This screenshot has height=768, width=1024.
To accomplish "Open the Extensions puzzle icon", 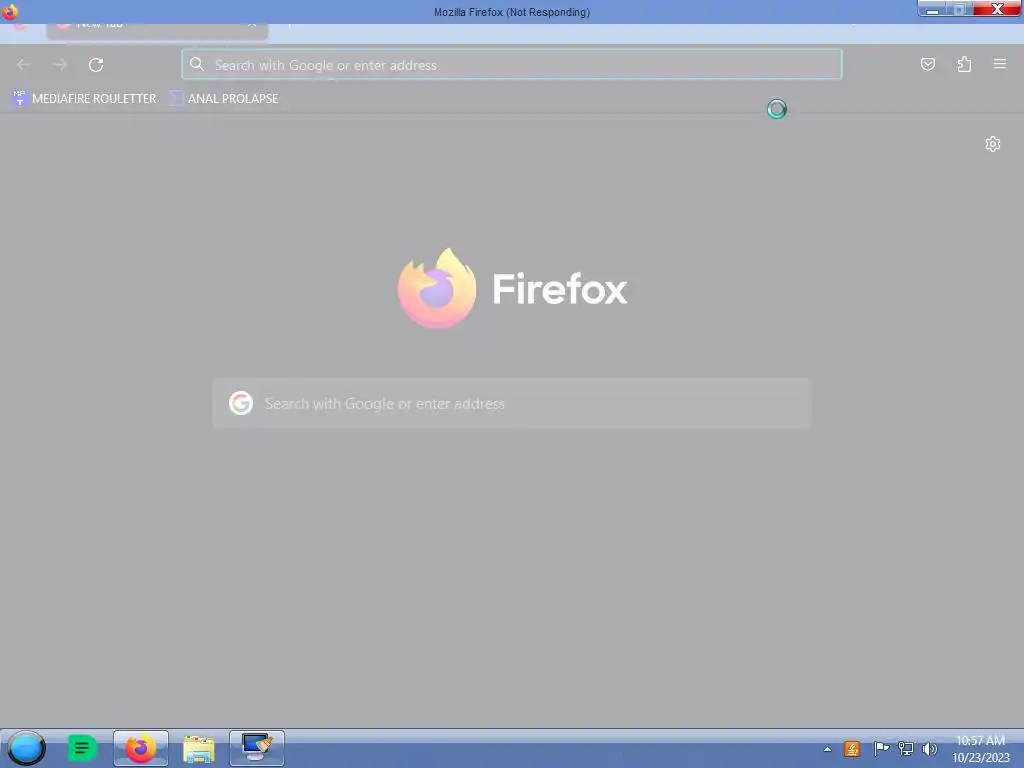I will [x=964, y=64].
